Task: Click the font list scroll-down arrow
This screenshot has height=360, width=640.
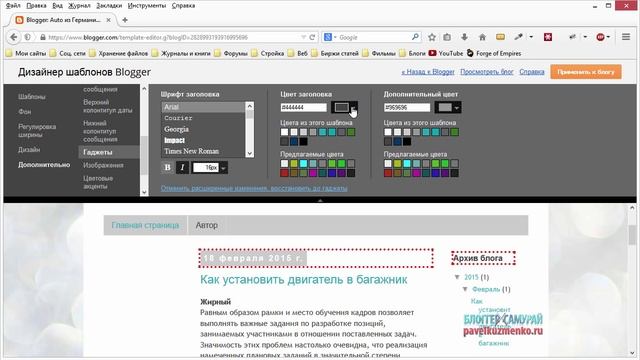Action: pyautogui.click(x=249, y=153)
